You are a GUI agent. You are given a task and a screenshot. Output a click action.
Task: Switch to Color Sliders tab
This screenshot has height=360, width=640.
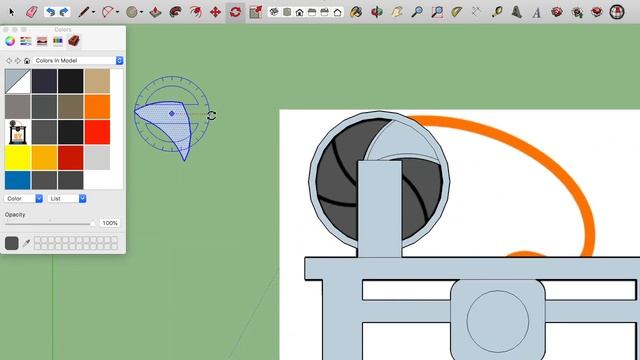pos(26,41)
